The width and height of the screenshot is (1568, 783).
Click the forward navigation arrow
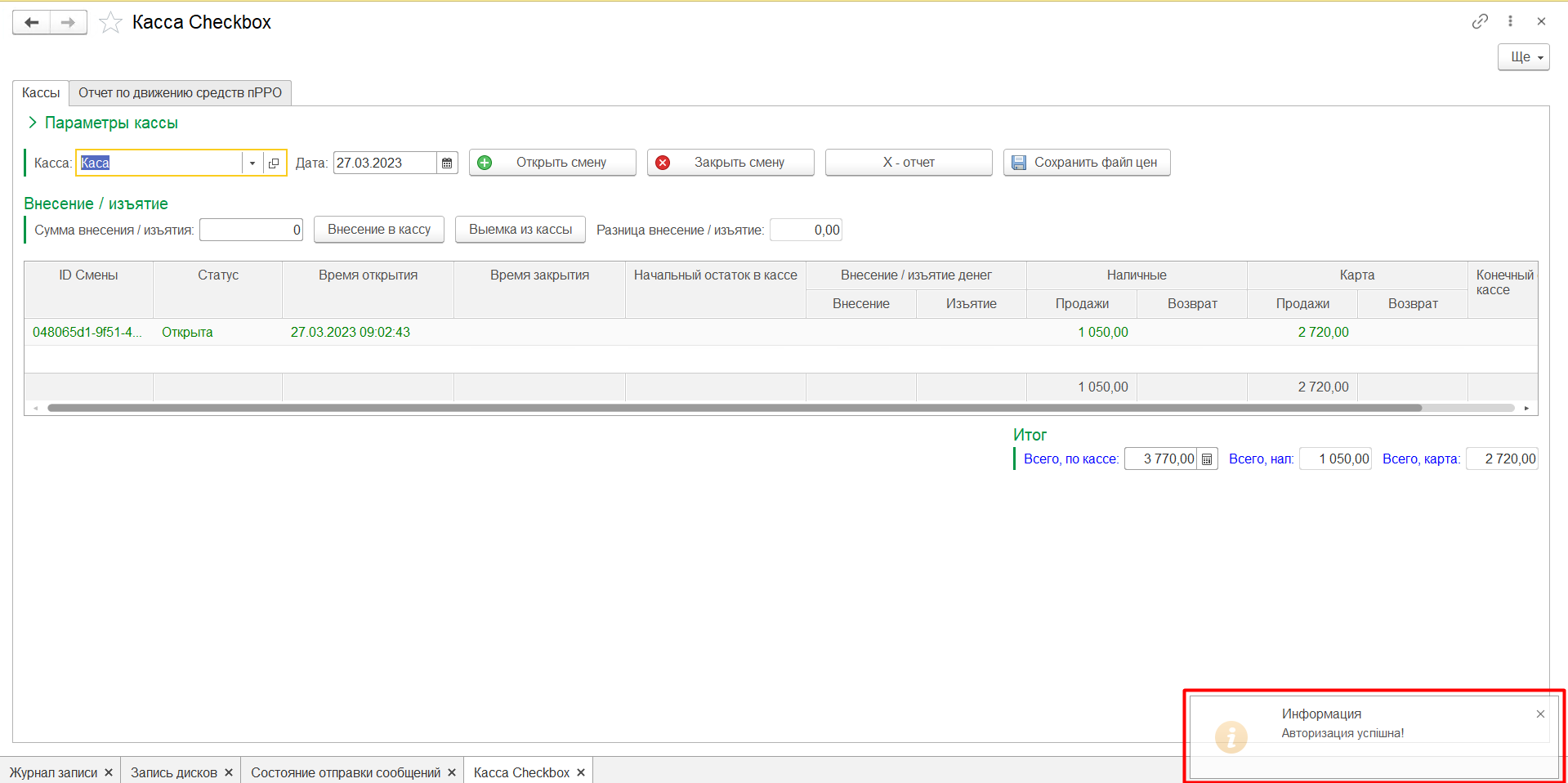pos(69,22)
